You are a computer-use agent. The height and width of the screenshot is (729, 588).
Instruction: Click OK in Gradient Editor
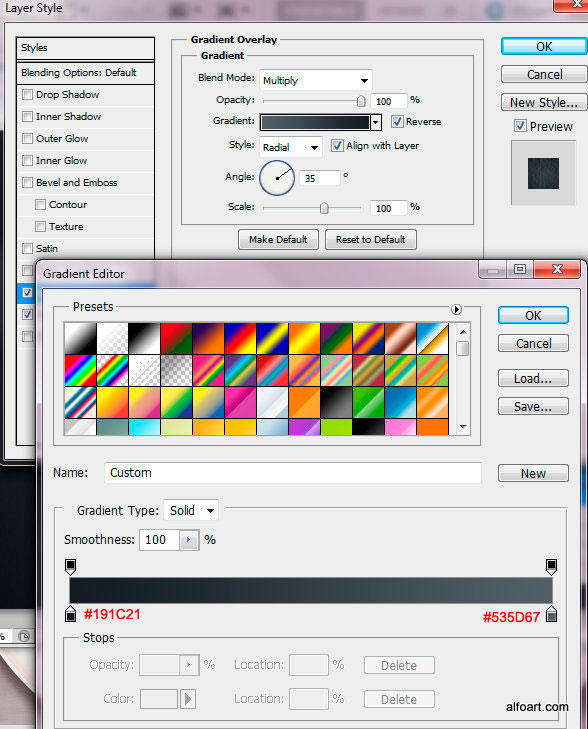pyautogui.click(x=533, y=315)
